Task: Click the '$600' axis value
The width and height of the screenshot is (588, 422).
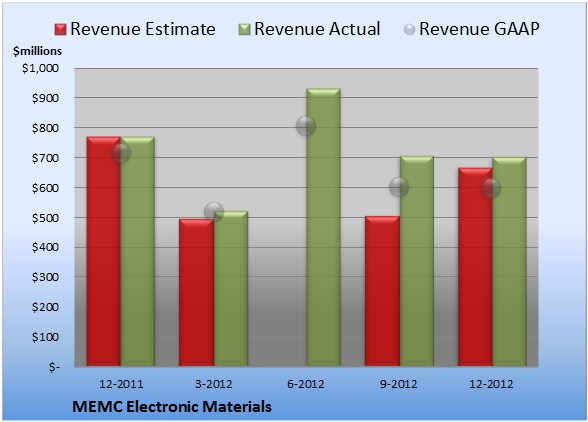Action: 45,188
